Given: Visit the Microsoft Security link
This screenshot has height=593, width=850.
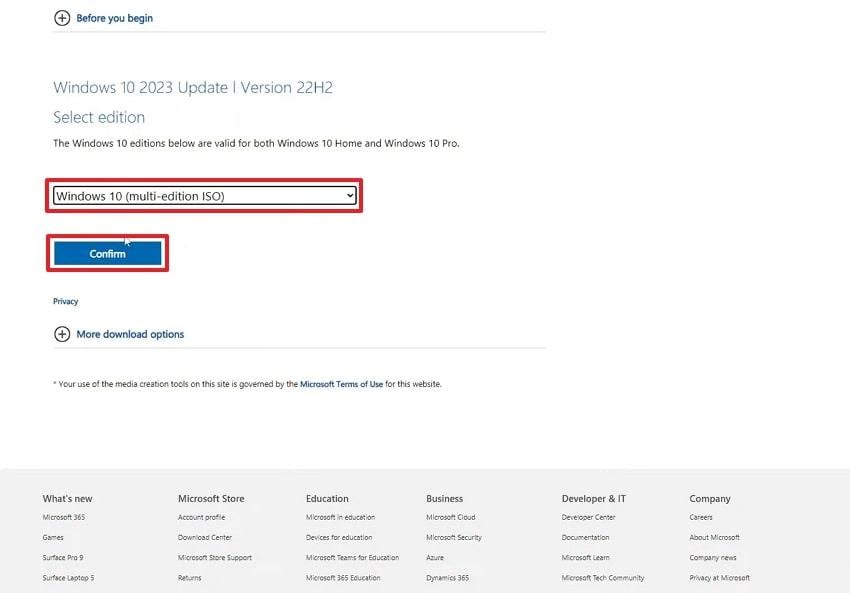Looking at the screenshot, I should pos(454,537).
